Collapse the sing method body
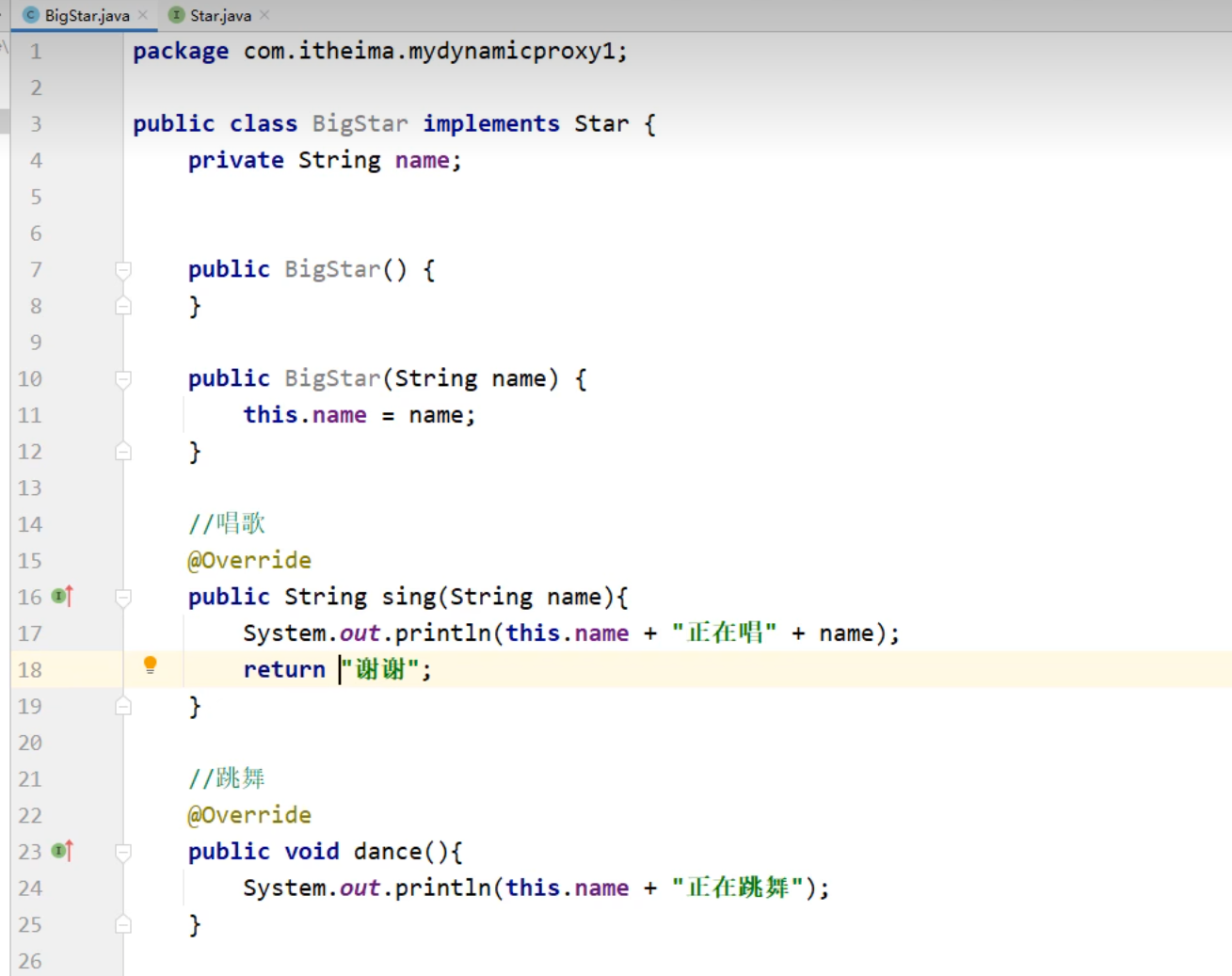This screenshot has width=1232, height=976. click(x=123, y=597)
